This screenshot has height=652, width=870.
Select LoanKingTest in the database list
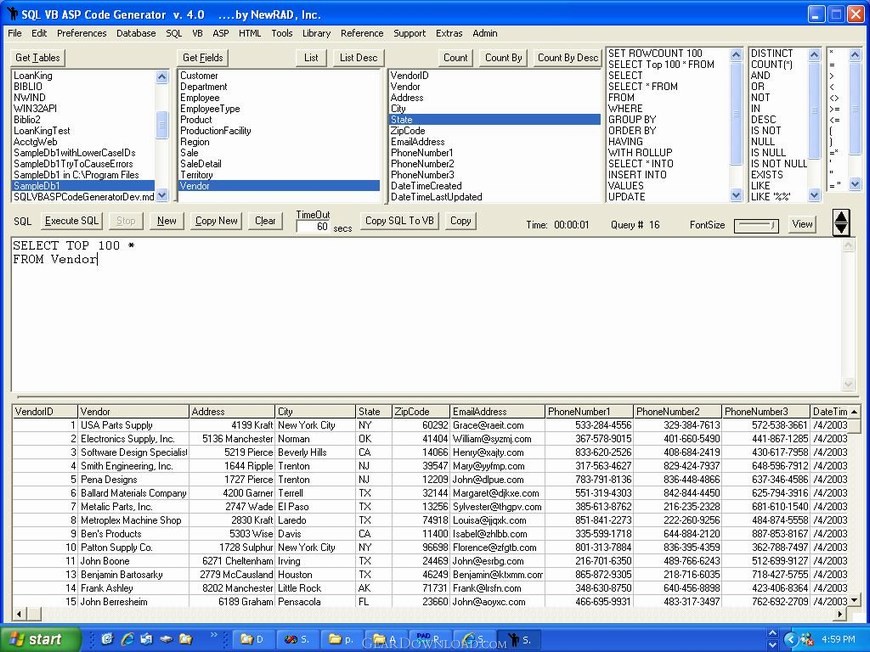[x=42, y=131]
